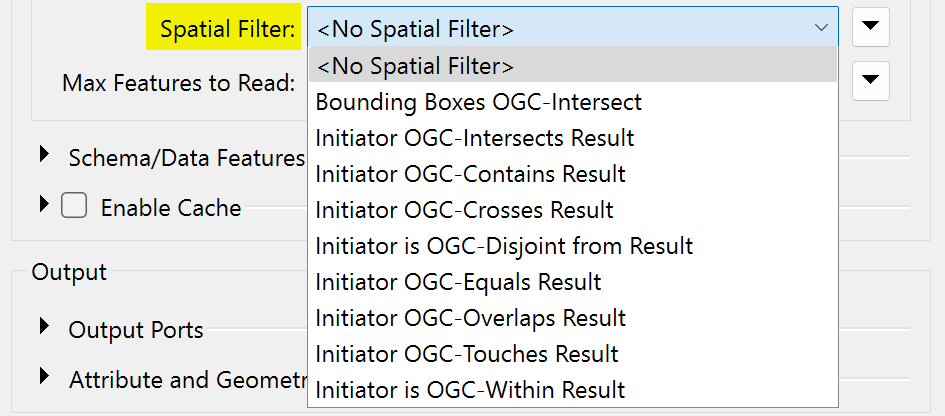Open arrow menu button beside Spatial Filter
Viewport: 945px width, 416px height.
click(x=871, y=27)
